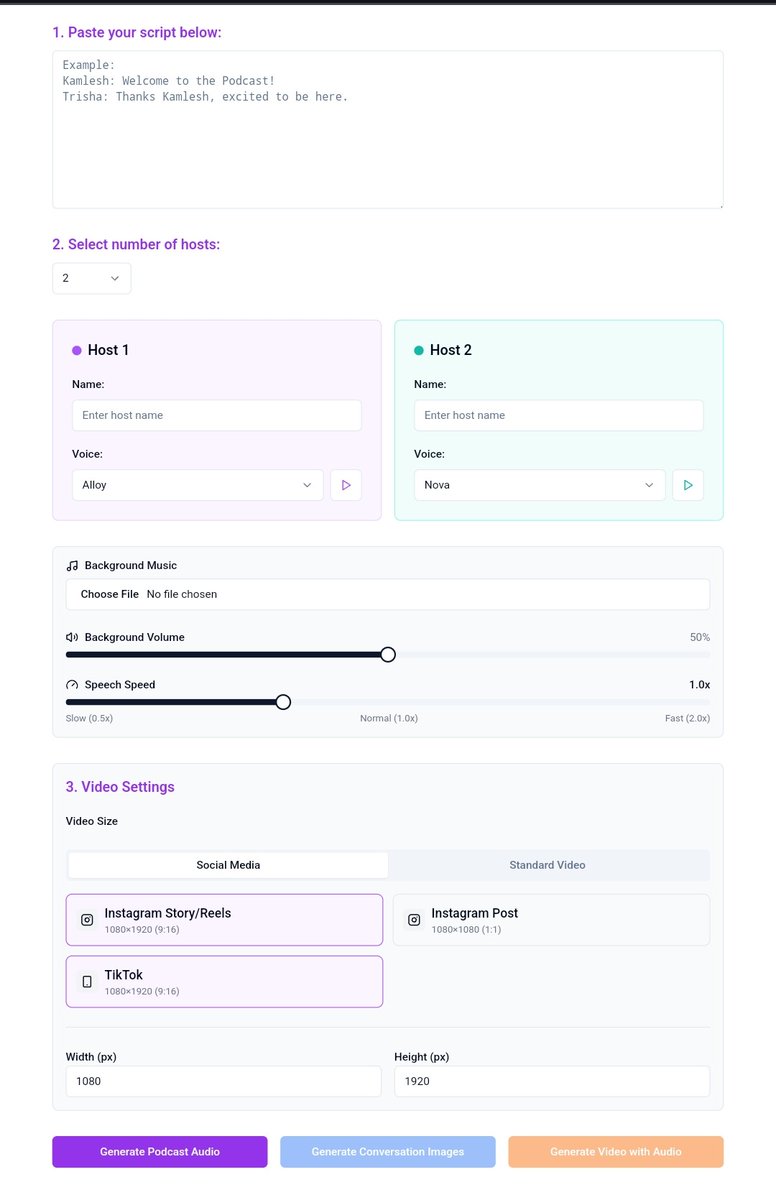Click inside the script text area
This screenshot has width=776, height=1200.
click(x=388, y=130)
